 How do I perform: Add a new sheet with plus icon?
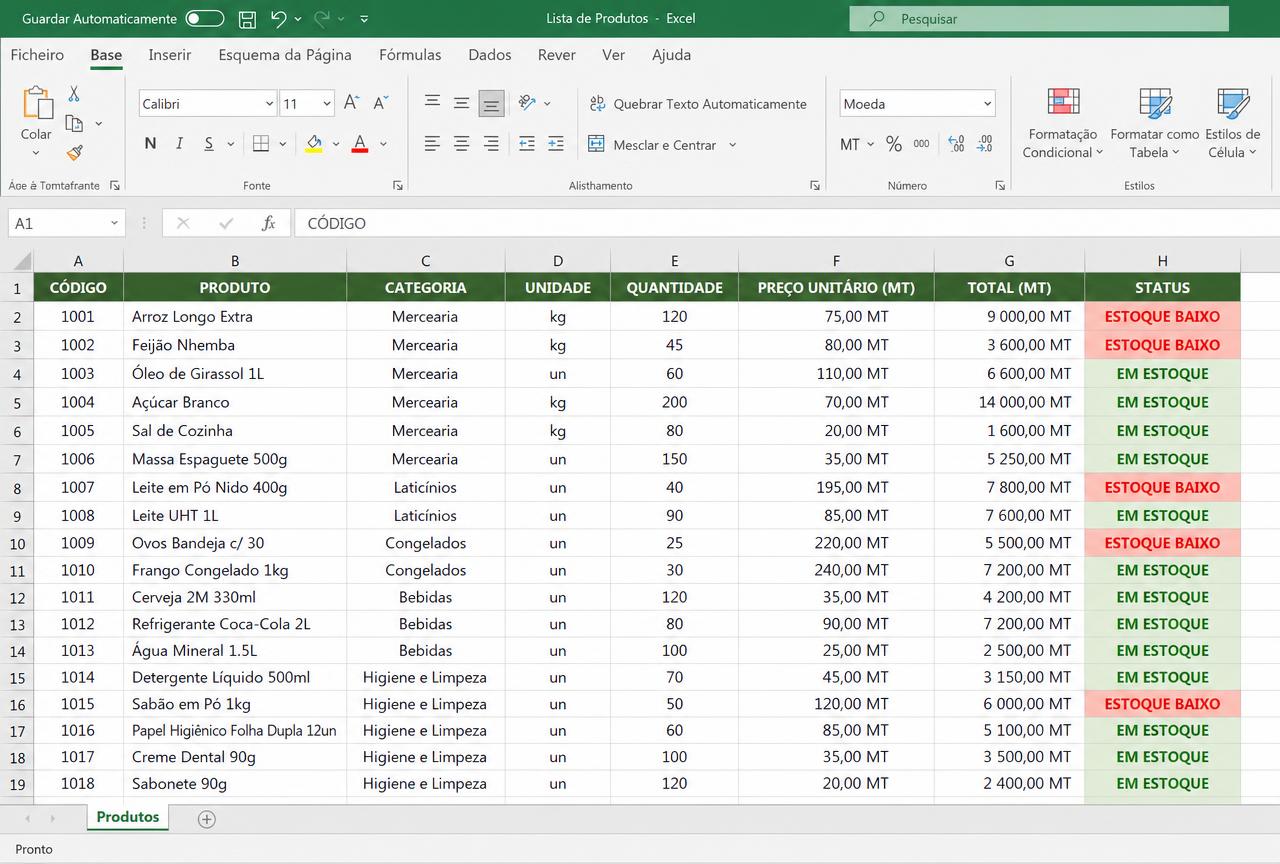(x=207, y=819)
